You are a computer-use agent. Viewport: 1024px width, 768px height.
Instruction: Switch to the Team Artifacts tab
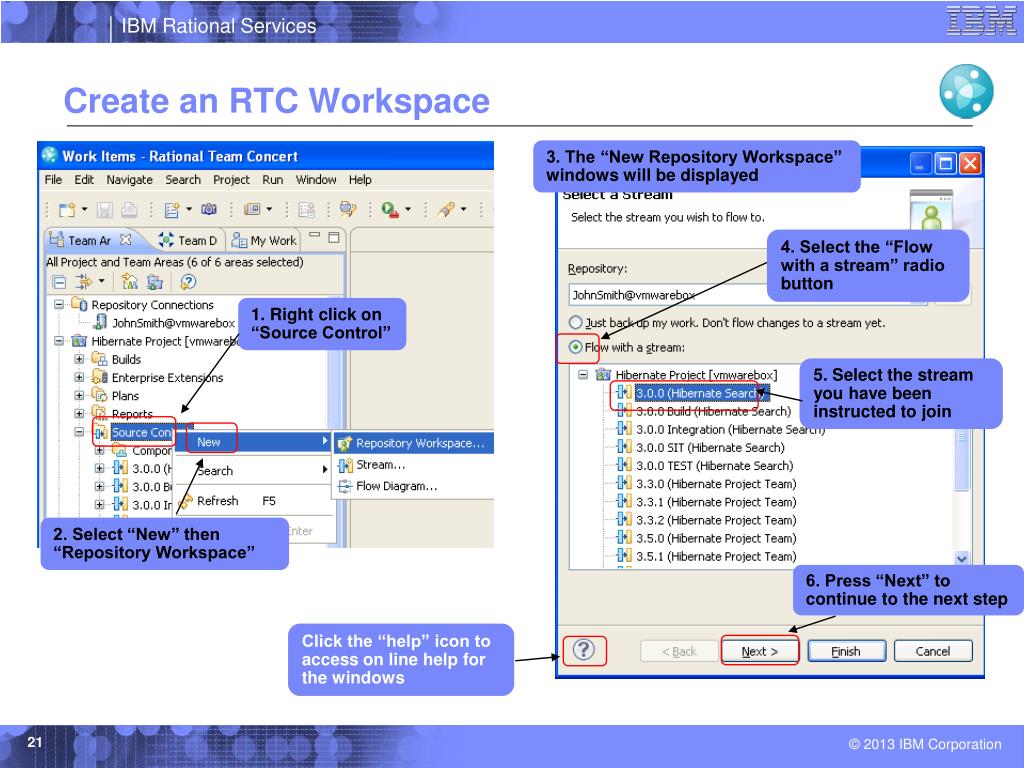tap(89, 240)
